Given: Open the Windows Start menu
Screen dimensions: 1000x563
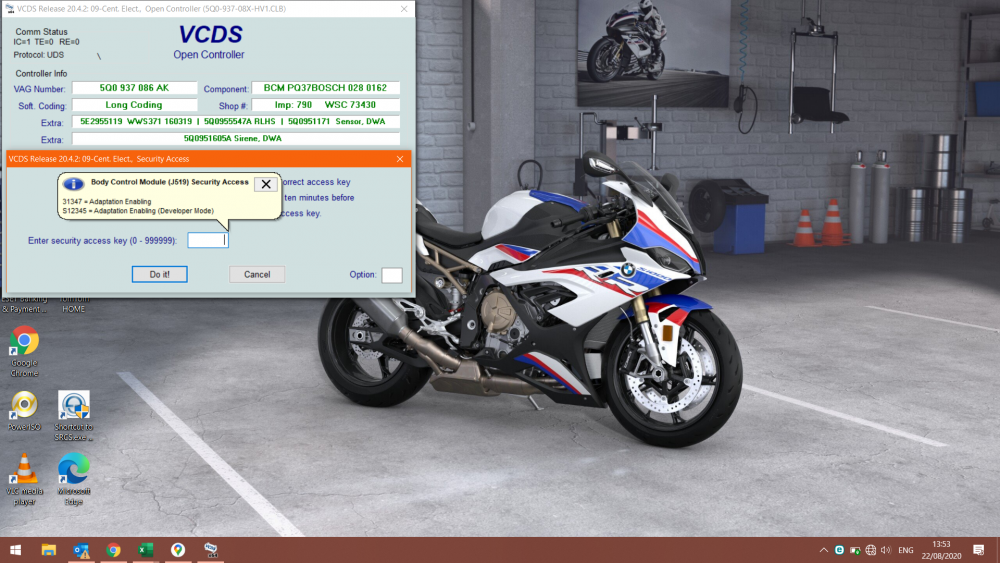Looking at the screenshot, I should pyautogui.click(x=15, y=550).
